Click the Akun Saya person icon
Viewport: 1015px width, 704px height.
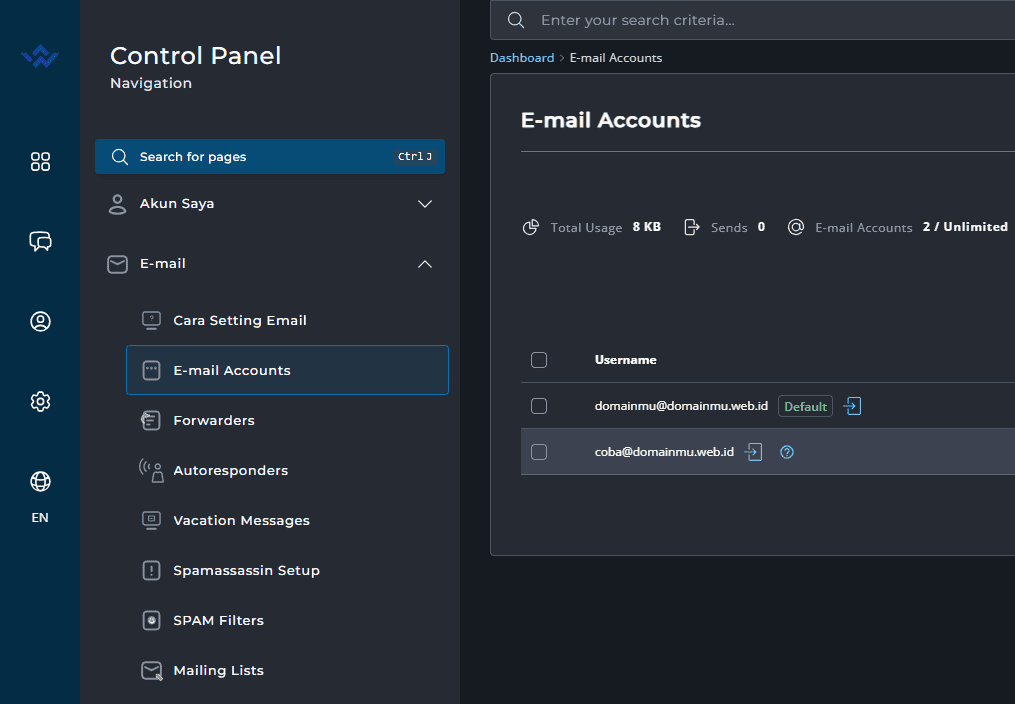click(117, 204)
